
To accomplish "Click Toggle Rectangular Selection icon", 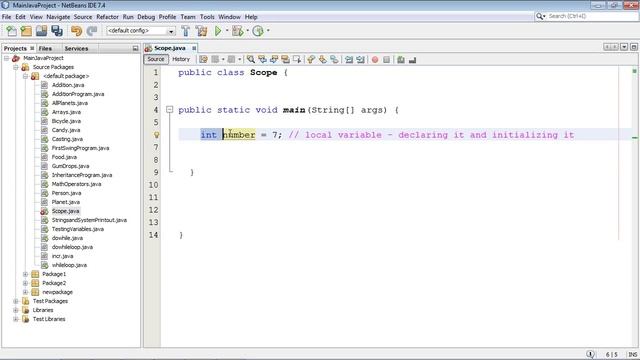I will pyautogui.click(x=297, y=60).
